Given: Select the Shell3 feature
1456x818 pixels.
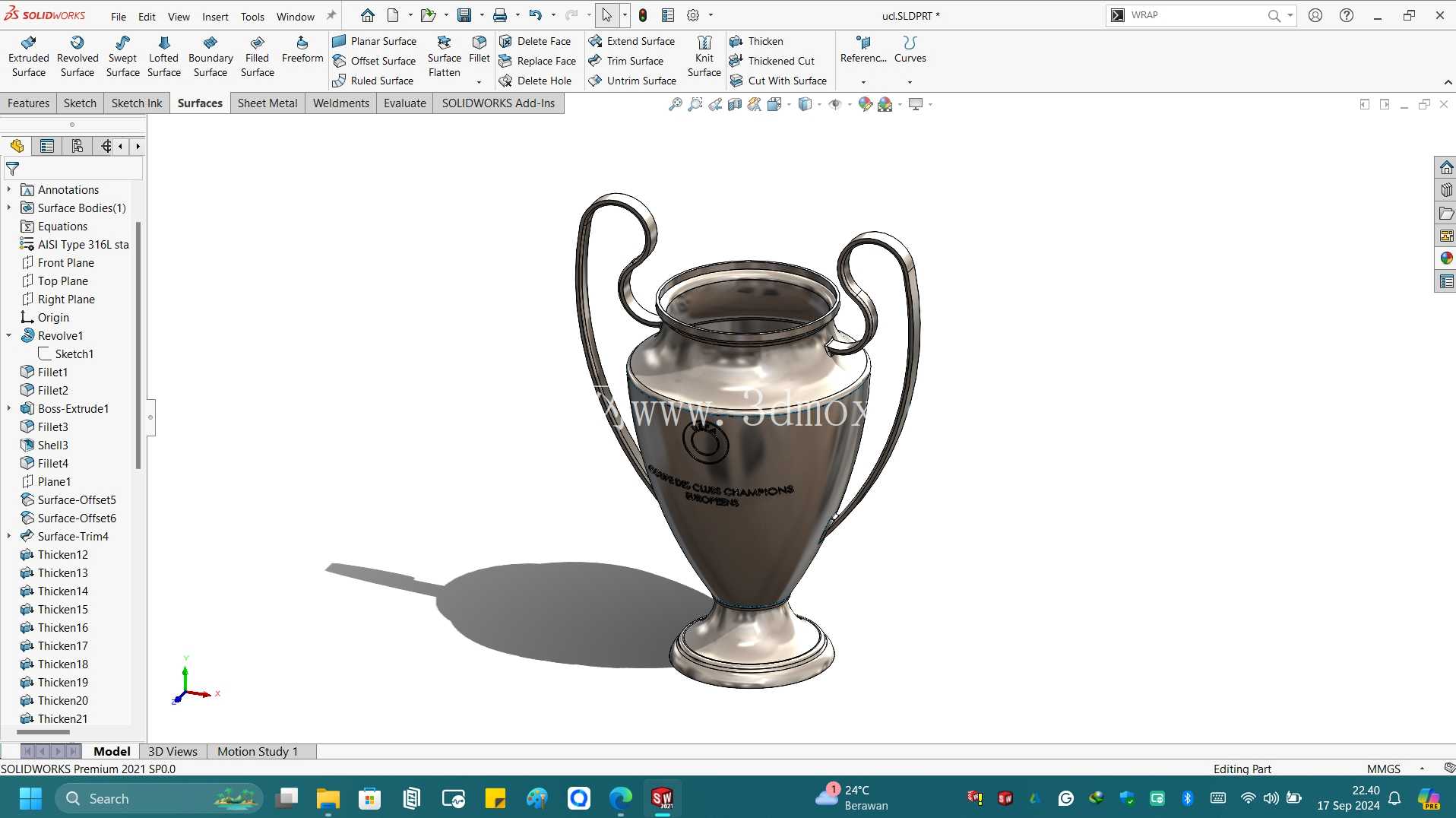Looking at the screenshot, I should point(53,445).
